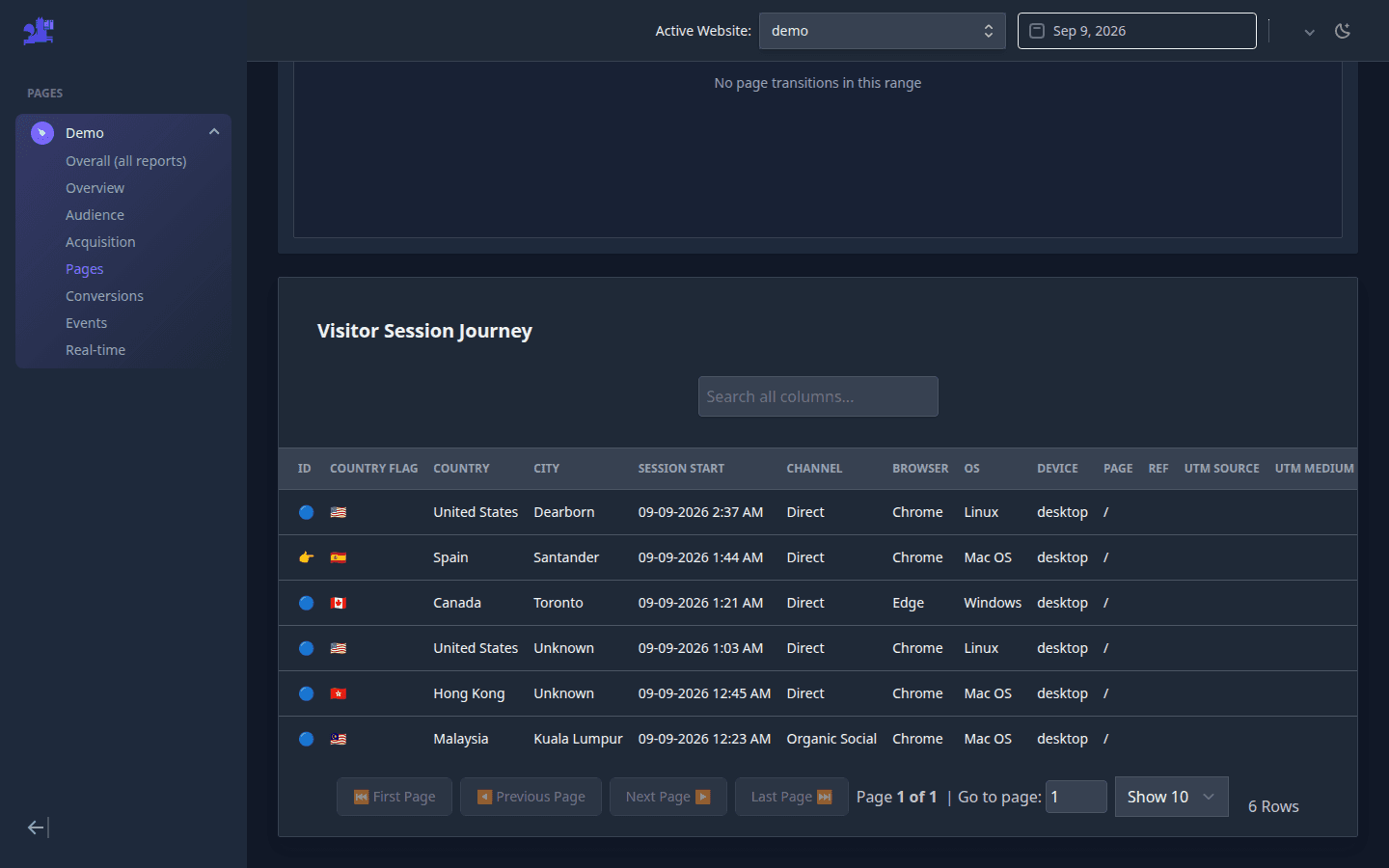Click the Demo site icon in sidebar
Image resolution: width=1389 pixels, height=868 pixels.
click(41, 133)
